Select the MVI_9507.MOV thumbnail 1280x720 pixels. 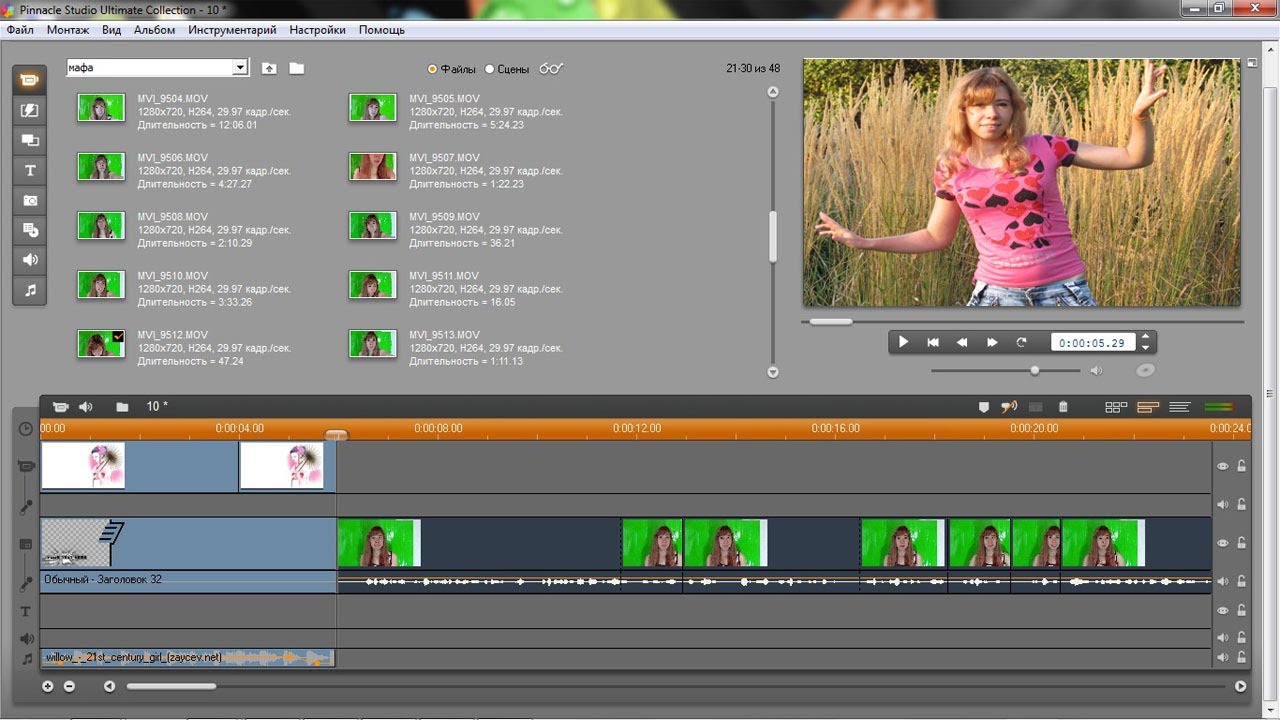[372, 166]
